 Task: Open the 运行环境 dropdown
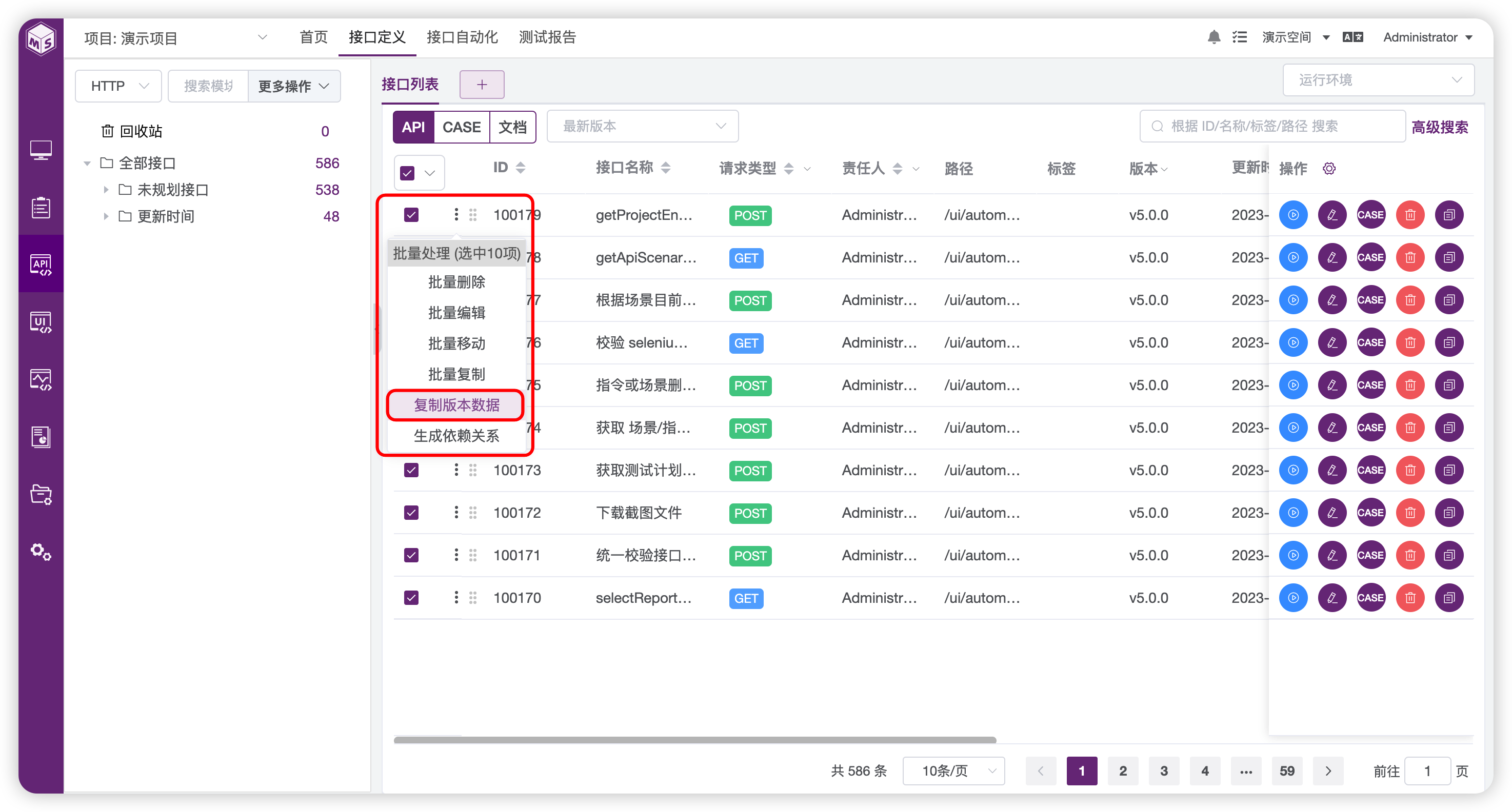[x=1378, y=80]
